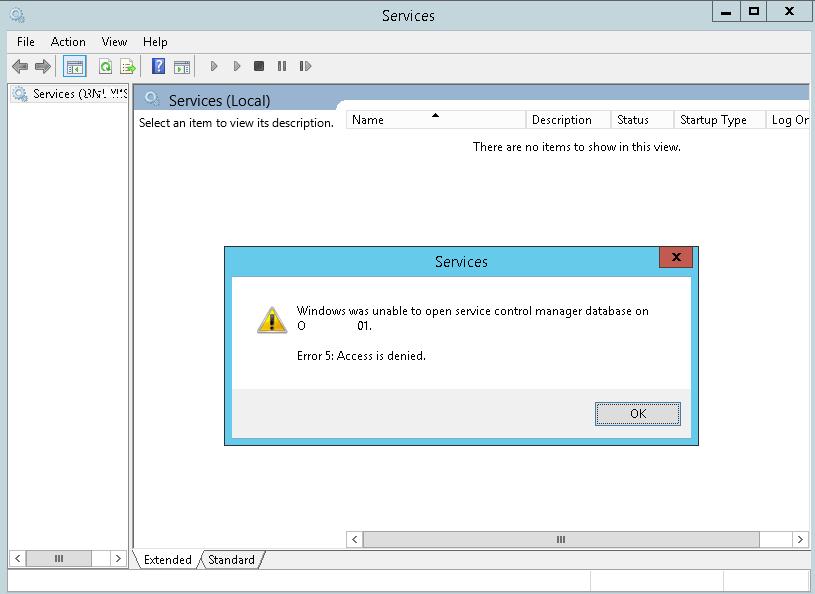
Task: Open the File menu
Action: point(25,42)
